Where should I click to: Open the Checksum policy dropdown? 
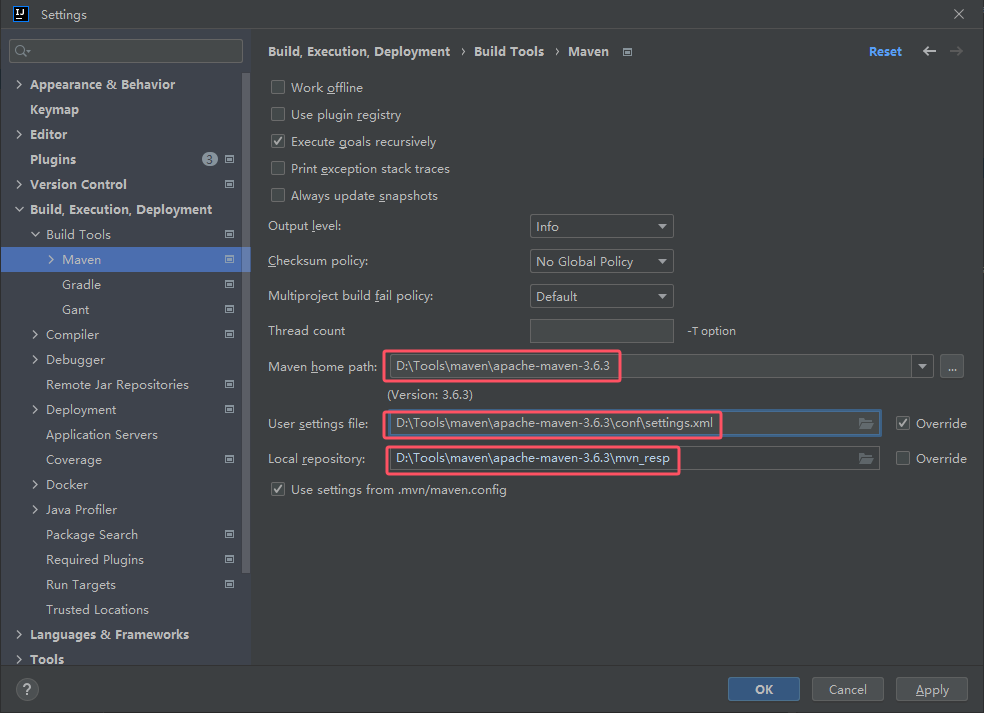click(601, 261)
